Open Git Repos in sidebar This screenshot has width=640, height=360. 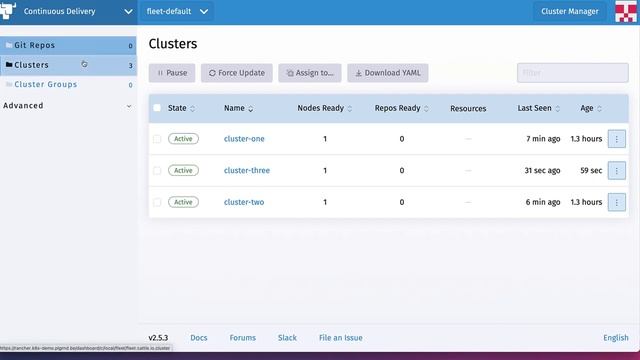(68, 45)
